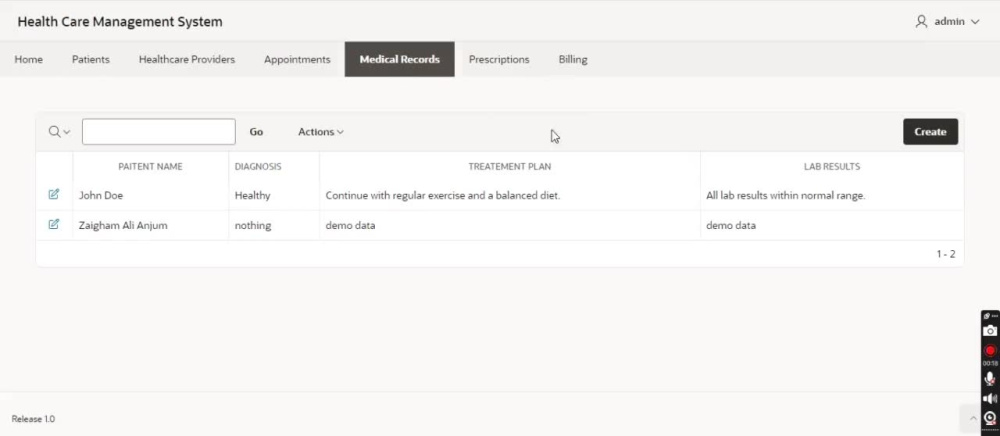Toggle the recorder webcam
The image size is (1000, 436).
[x=990, y=418]
